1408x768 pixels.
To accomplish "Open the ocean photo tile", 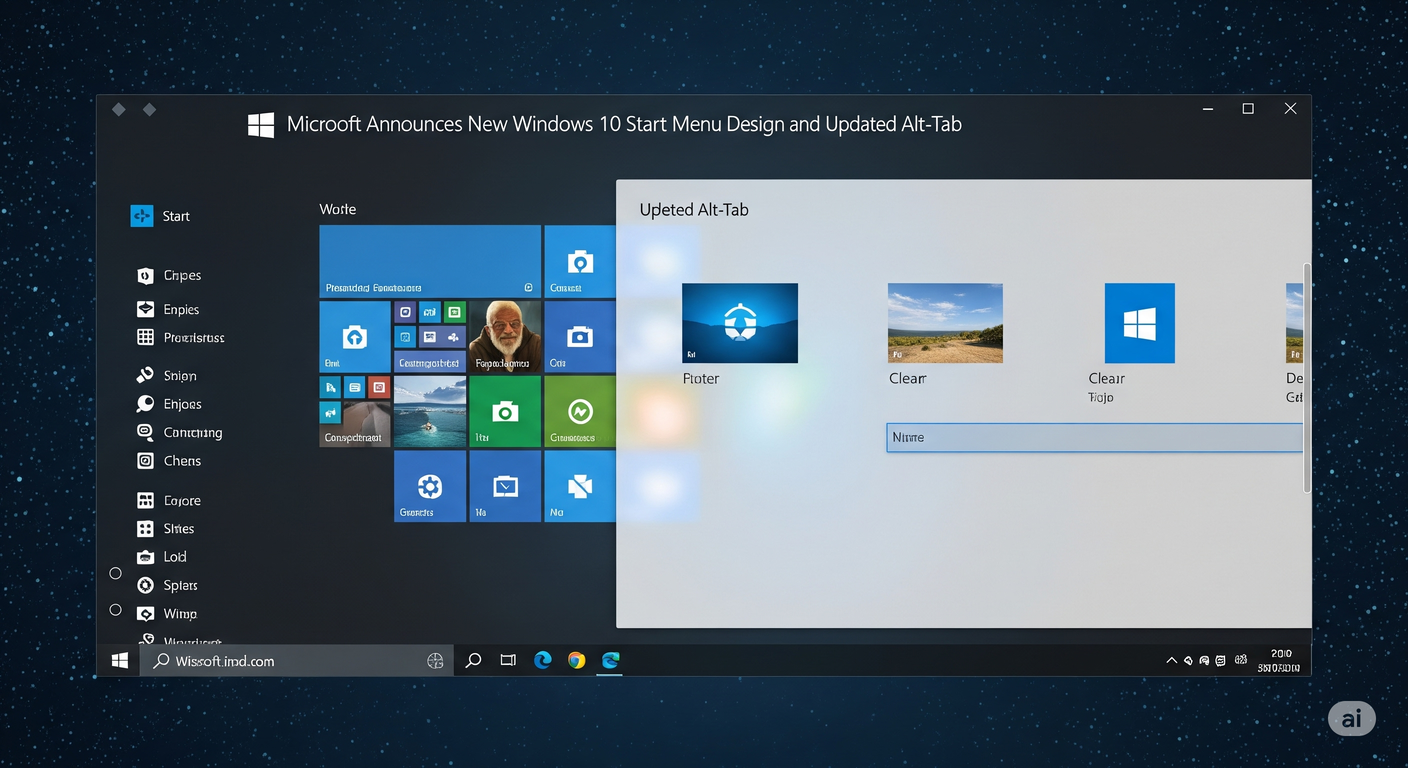I will tap(430, 411).
